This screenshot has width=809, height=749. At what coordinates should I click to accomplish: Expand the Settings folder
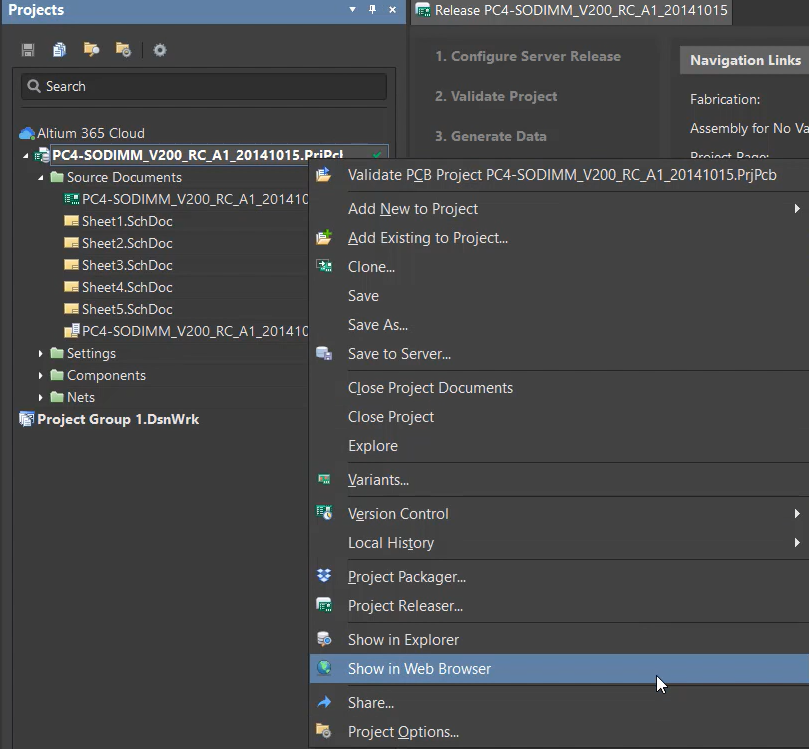point(42,353)
